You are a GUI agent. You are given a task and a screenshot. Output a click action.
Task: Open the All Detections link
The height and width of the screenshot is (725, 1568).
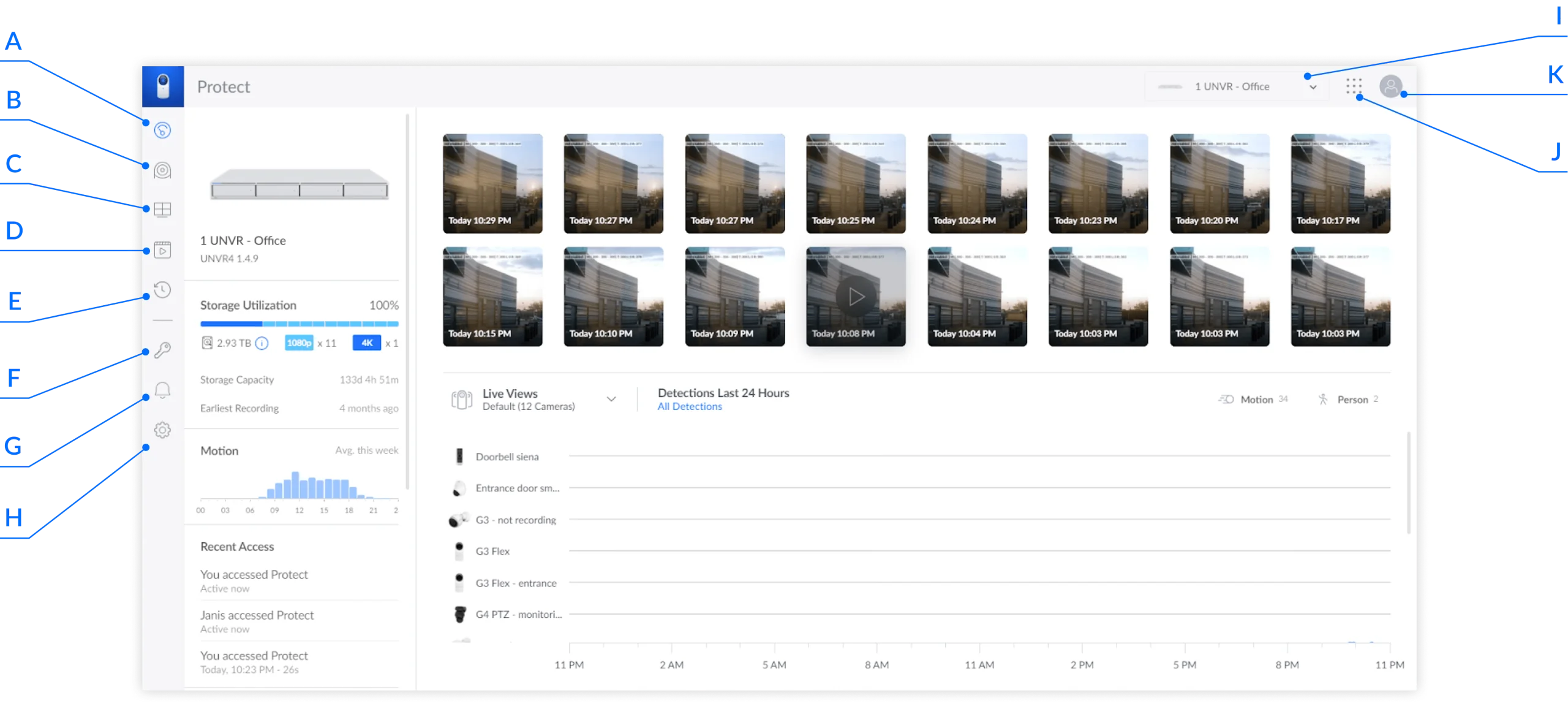[x=690, y=406]
